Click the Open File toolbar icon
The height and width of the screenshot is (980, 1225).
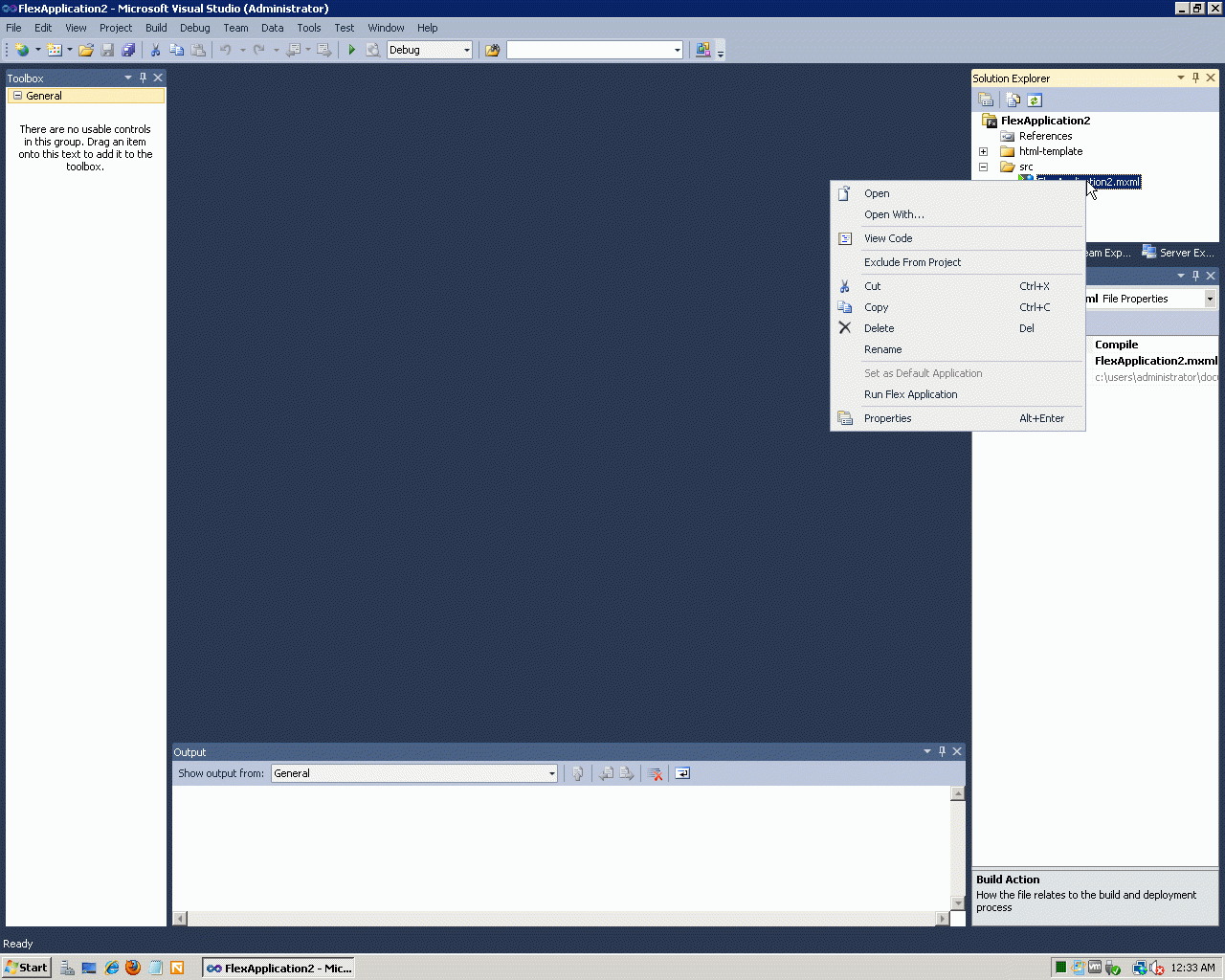point(86,50)
